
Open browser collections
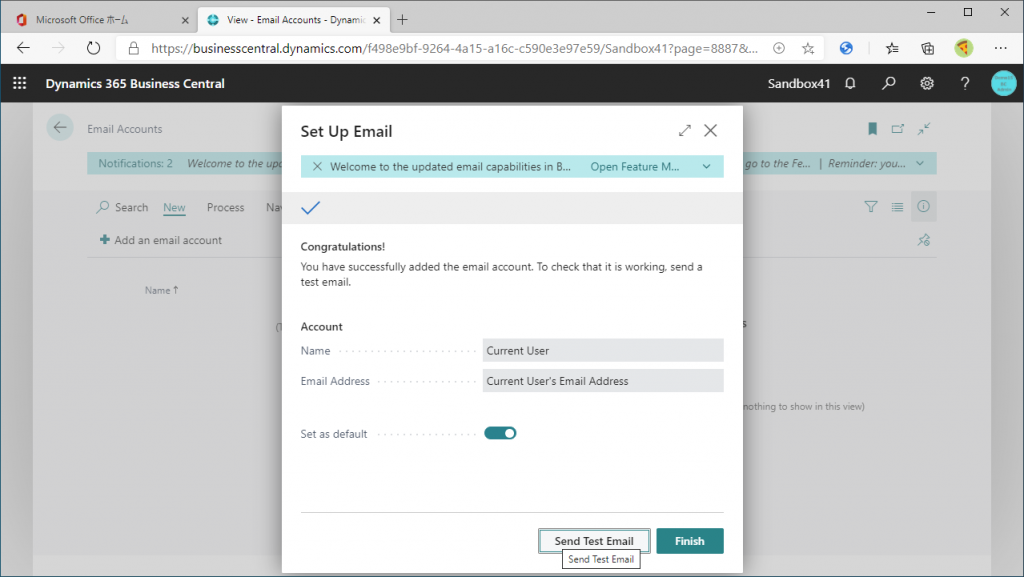click(x=927, y=48)
